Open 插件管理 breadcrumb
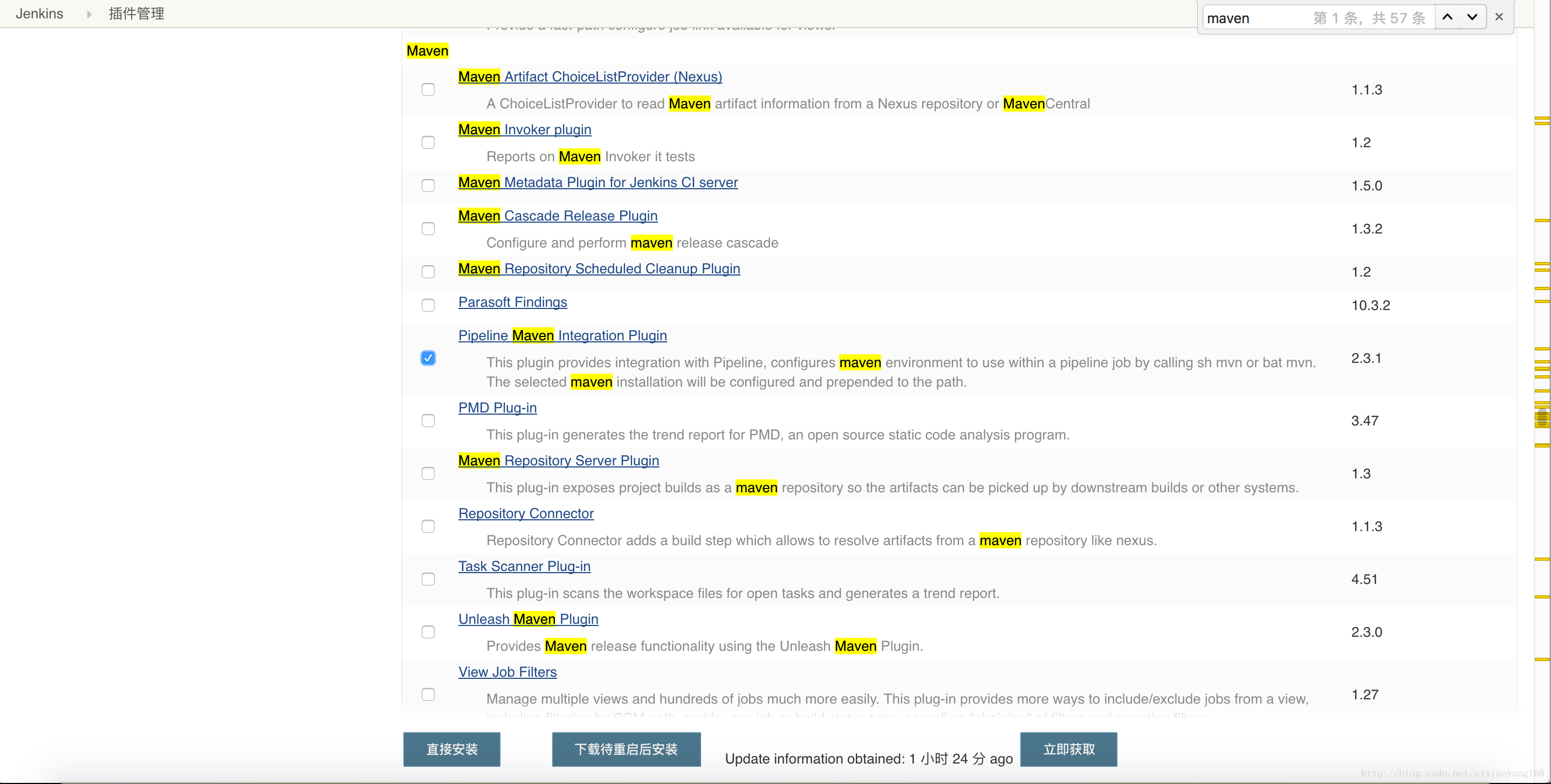The image size is (1551, 784). point(136,13)
